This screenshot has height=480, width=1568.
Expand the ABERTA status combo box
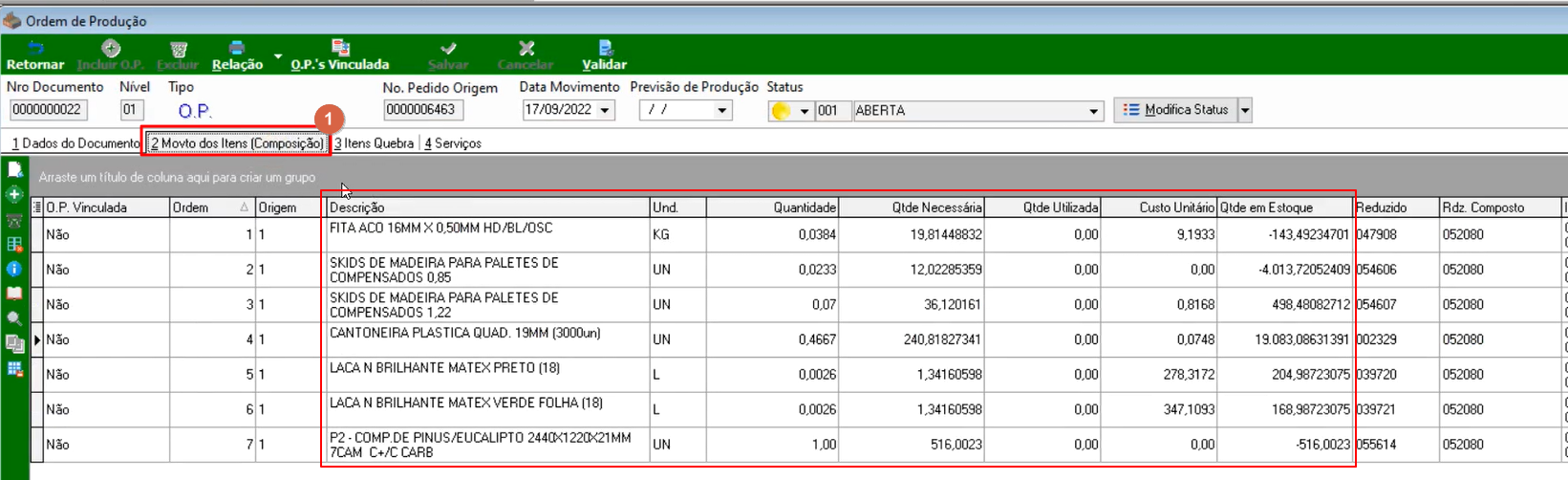(1094, 111)
